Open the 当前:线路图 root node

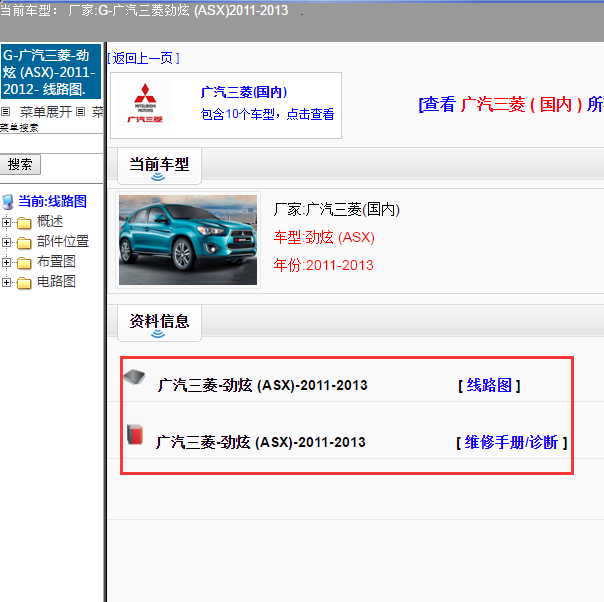pyautogui.click(x=52, y=201)
